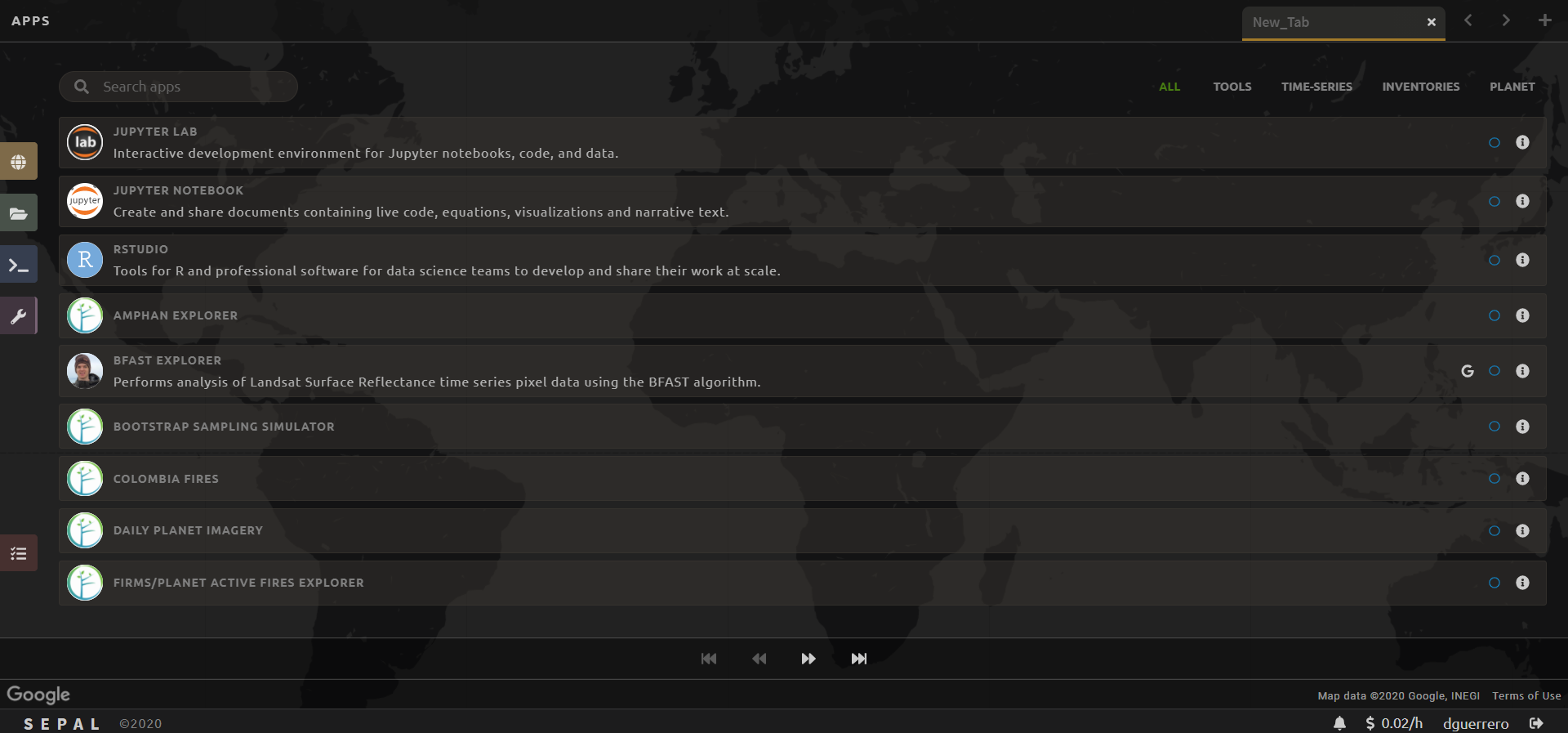Viewport: 1568px width, 733px height.
Task: Add a new tab with plus button
Action: (1544, 20)
